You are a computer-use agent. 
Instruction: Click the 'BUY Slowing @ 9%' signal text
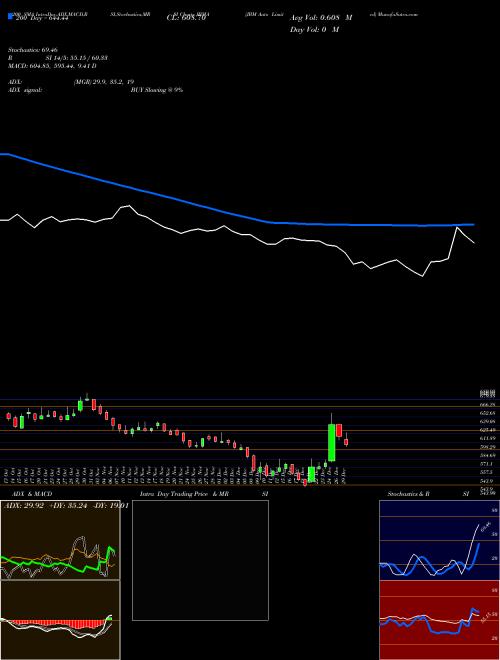[157, 90]
